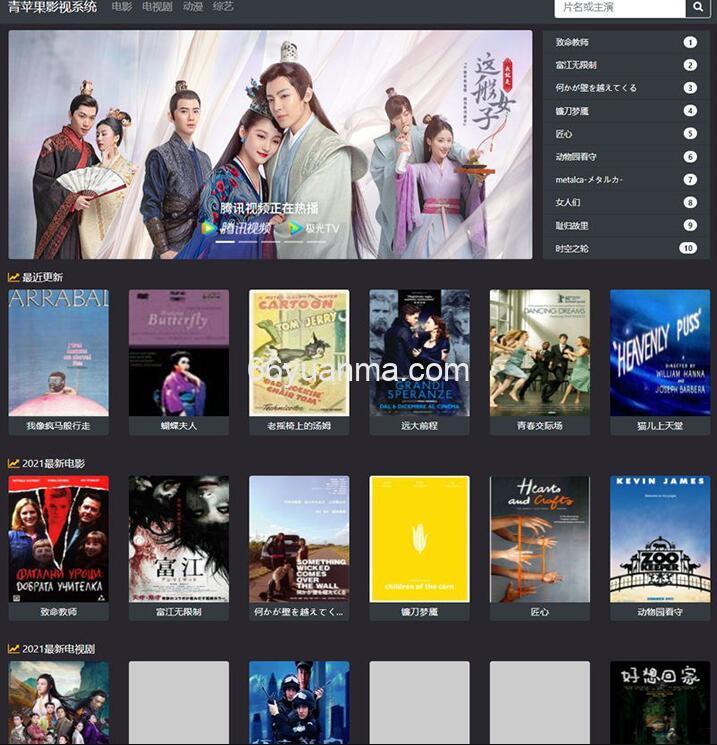Click rank badge 10 next to 时空之轮
Image resolution: width=717 pixels, height=745 pixels.
[x=688, y=248]
